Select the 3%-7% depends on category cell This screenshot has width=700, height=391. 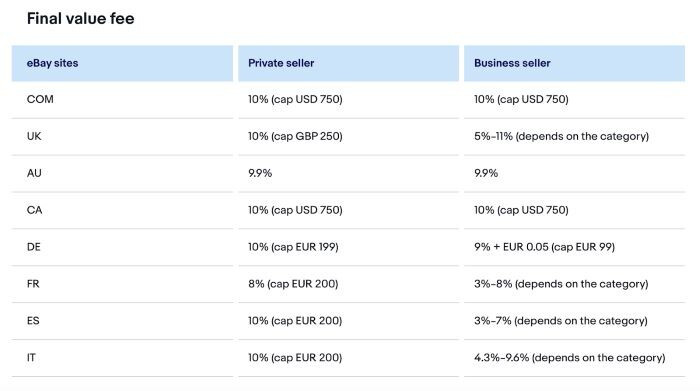click(561, 320)
